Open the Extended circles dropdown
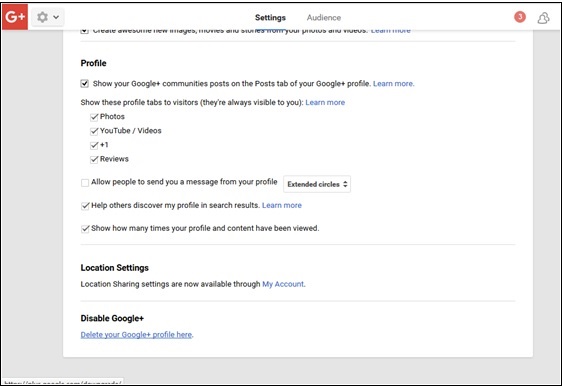 pyautogui.click(x=317, y=184)
